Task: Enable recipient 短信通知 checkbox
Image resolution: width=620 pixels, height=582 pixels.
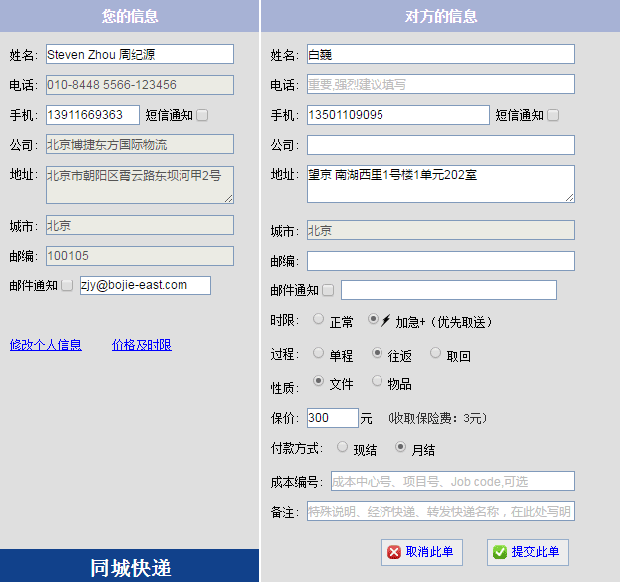Action: [x=553, y=115]
